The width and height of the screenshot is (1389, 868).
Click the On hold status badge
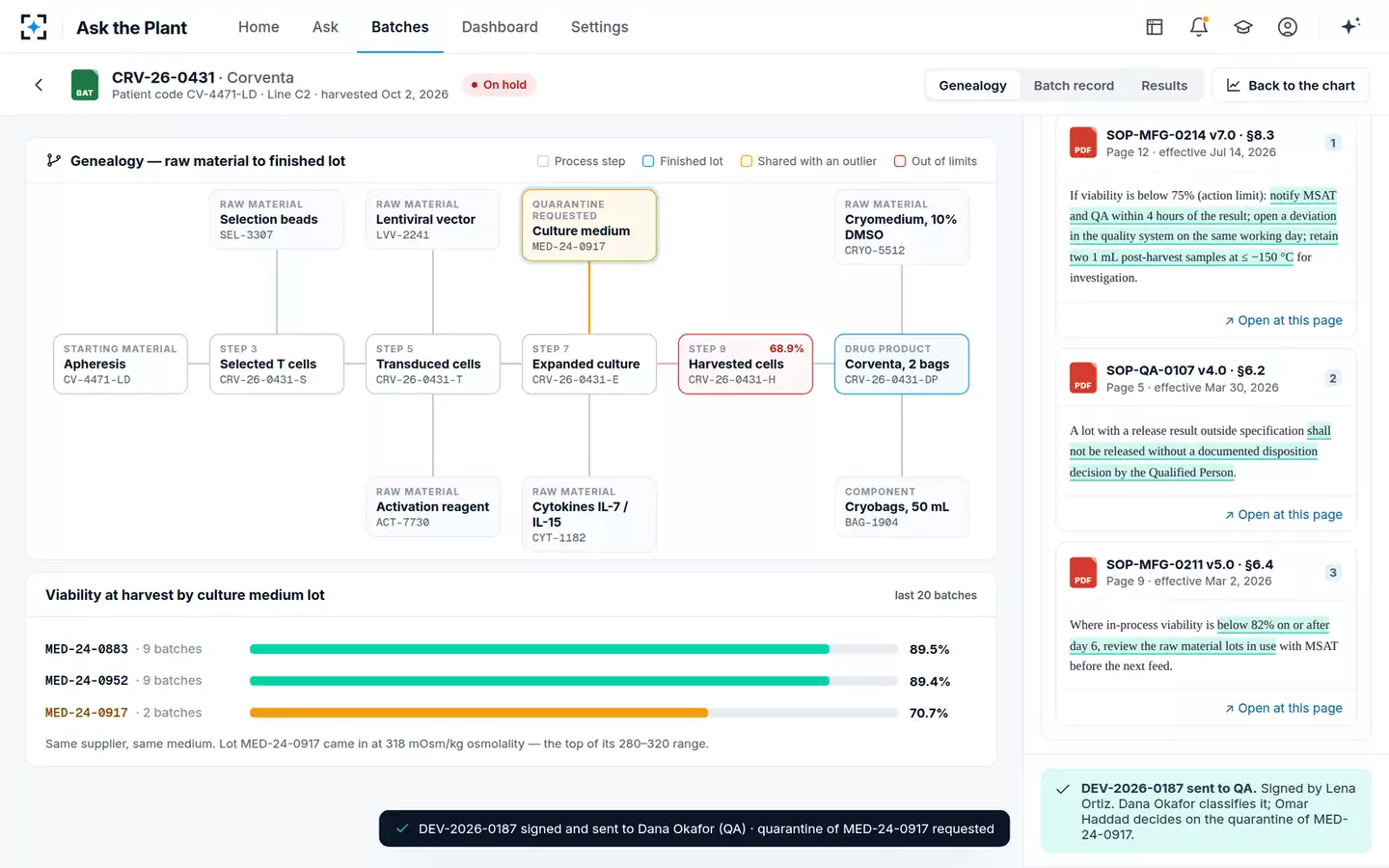pos(499,85)
